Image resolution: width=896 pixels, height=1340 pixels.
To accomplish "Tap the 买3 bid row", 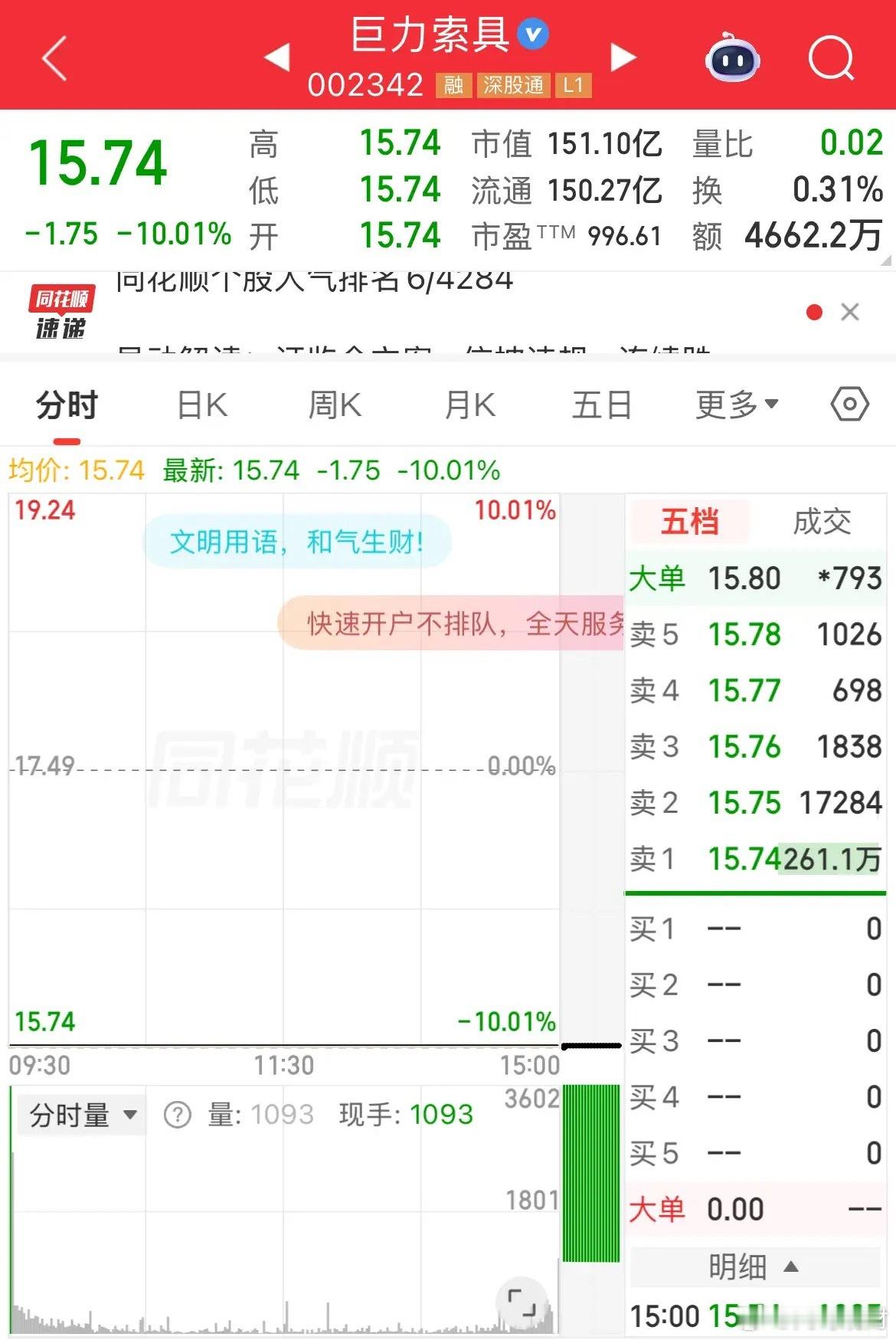I will 755,1041.
